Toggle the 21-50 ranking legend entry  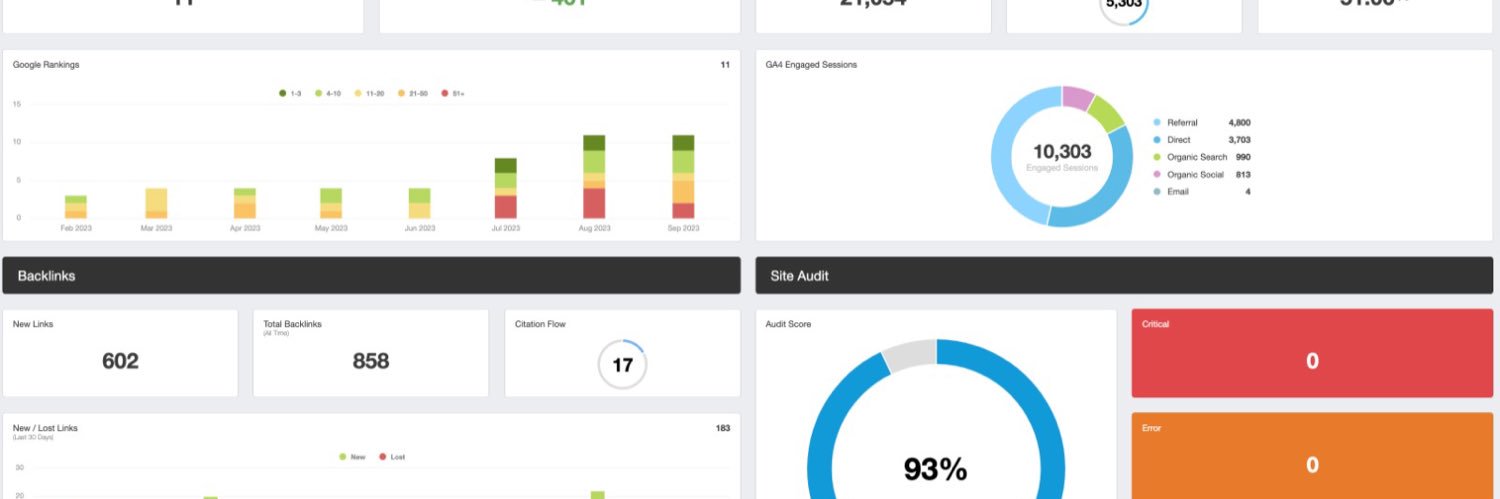pyautogui.click(x=413, y=93)
